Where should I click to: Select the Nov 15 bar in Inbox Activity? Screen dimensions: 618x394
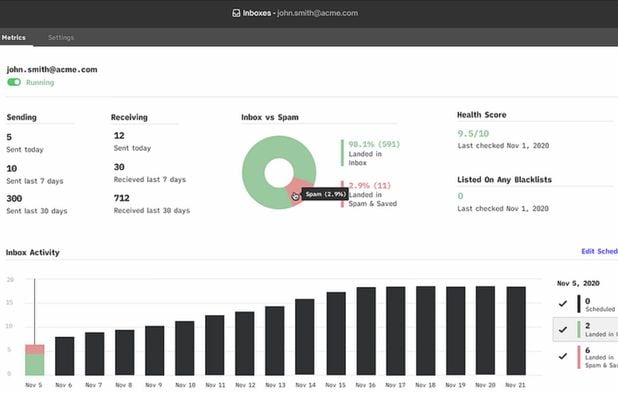pyautogui.click(x=336, y=333)
